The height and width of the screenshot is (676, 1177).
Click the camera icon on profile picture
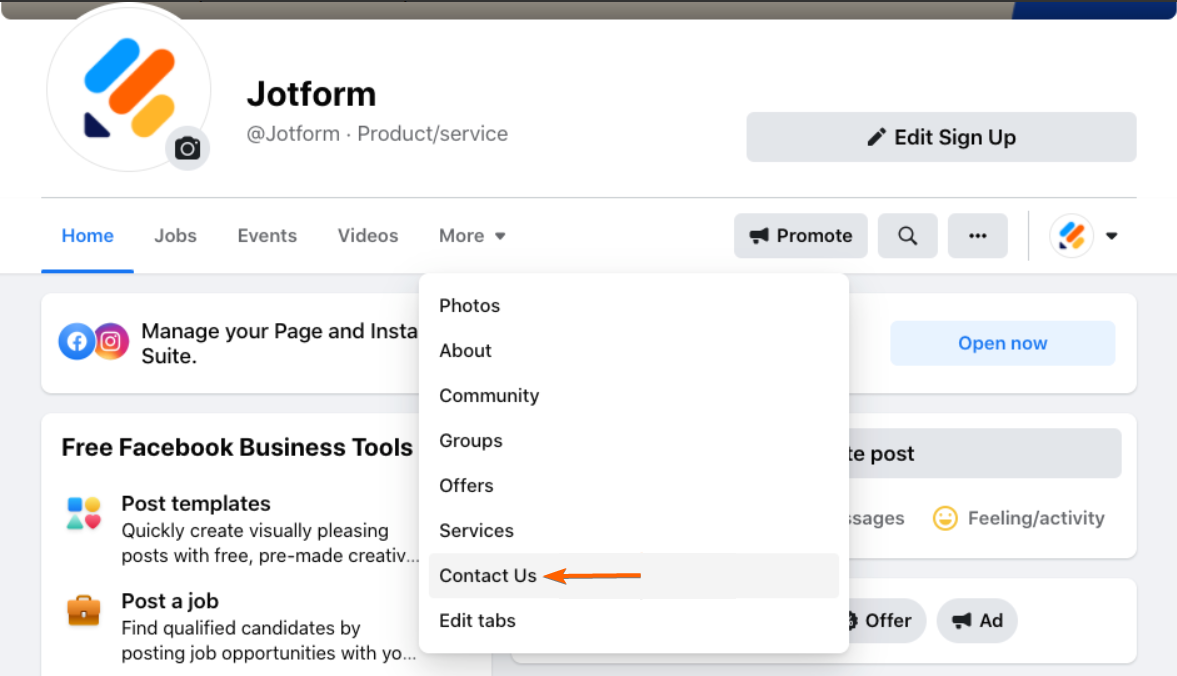(187, 149)
